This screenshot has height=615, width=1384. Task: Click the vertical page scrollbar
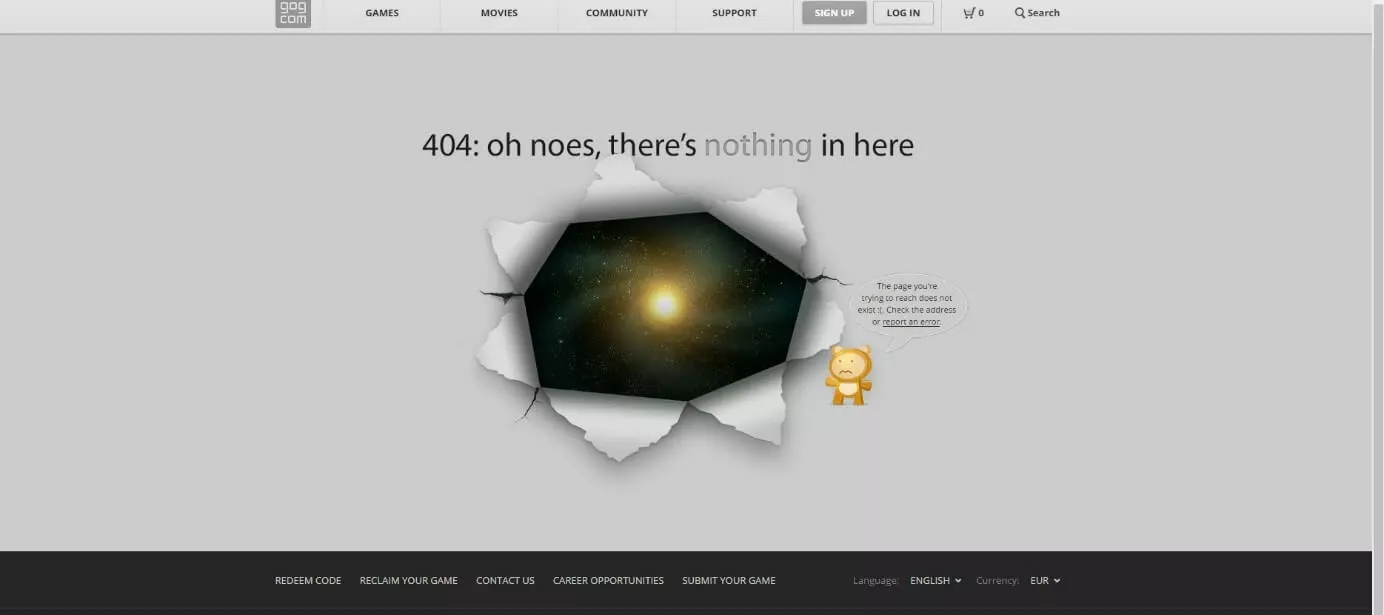click(1378, 300)
